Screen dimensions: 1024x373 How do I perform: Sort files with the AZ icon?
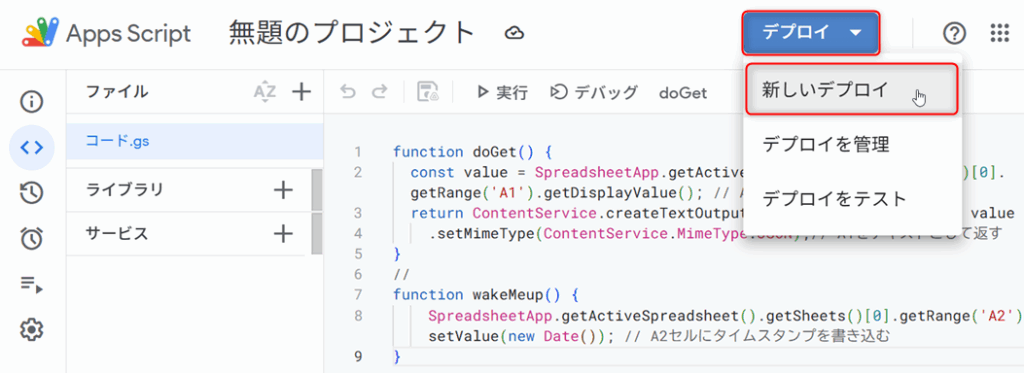pos(264,92)
